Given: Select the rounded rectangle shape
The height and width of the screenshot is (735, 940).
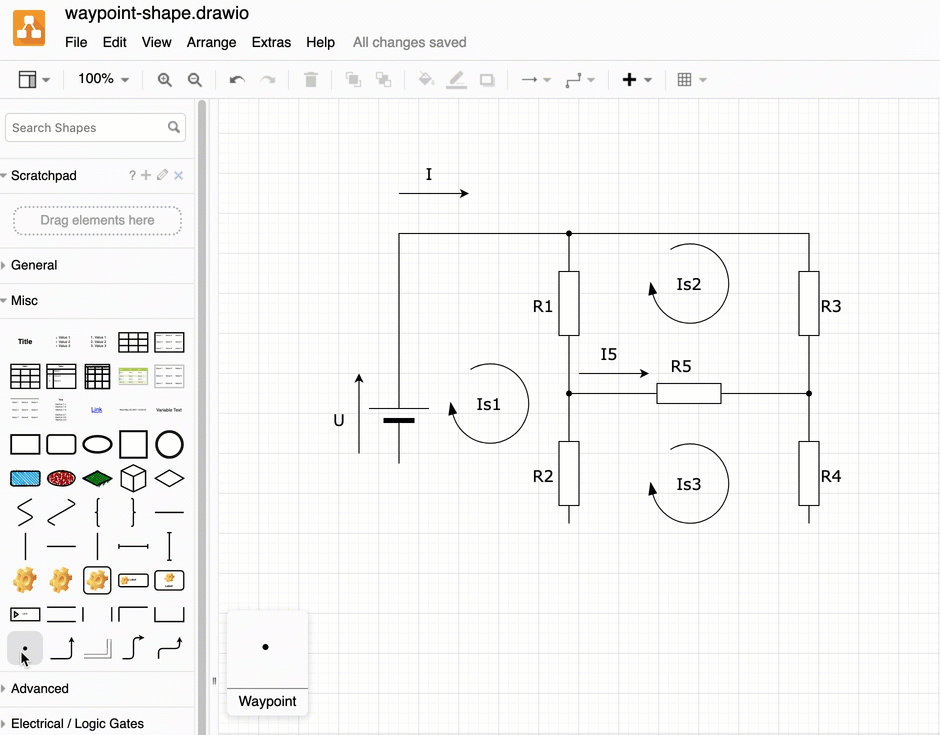Looking at the screenshot, I should pos(61,444).
